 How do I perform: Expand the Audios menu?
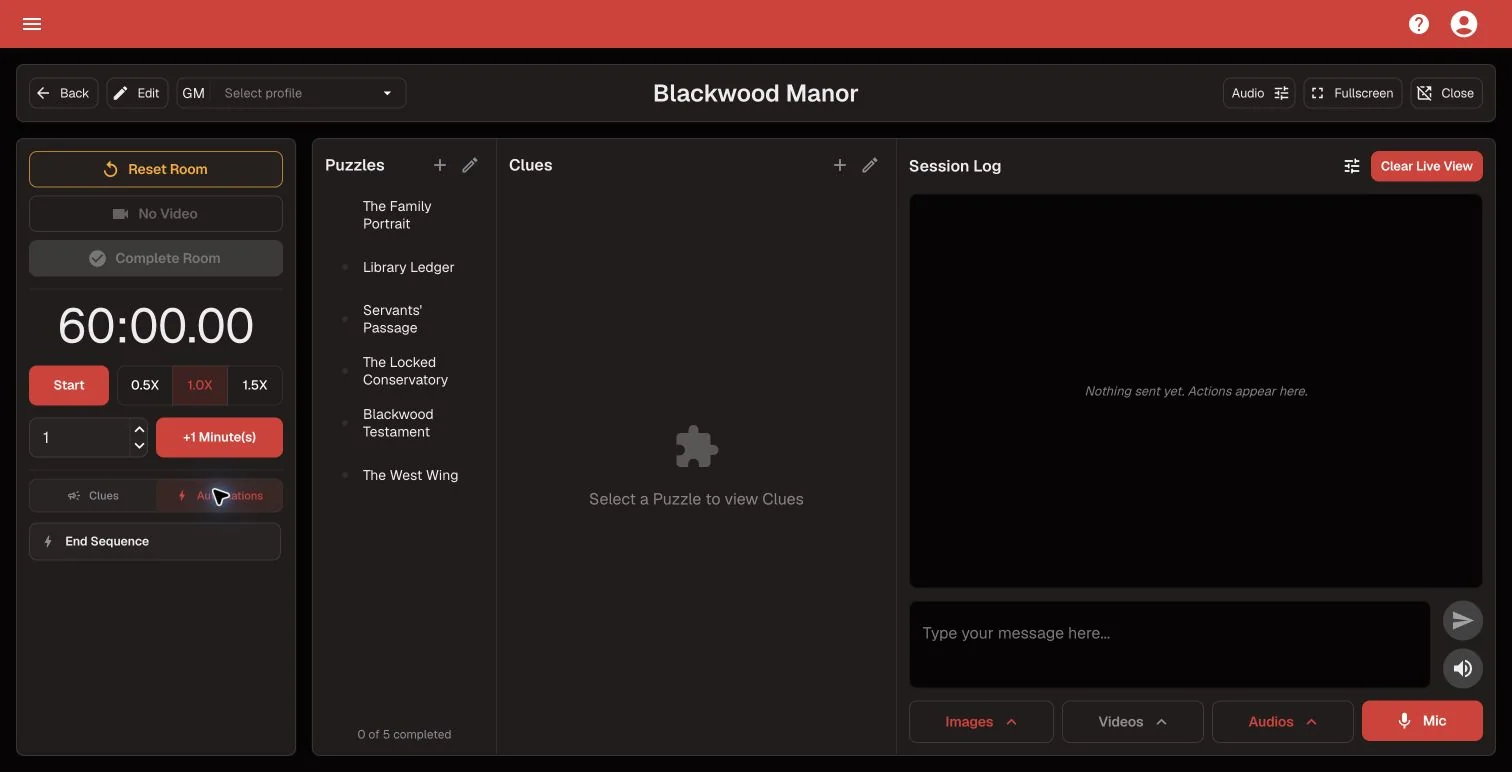click(x=1283, y=721)
